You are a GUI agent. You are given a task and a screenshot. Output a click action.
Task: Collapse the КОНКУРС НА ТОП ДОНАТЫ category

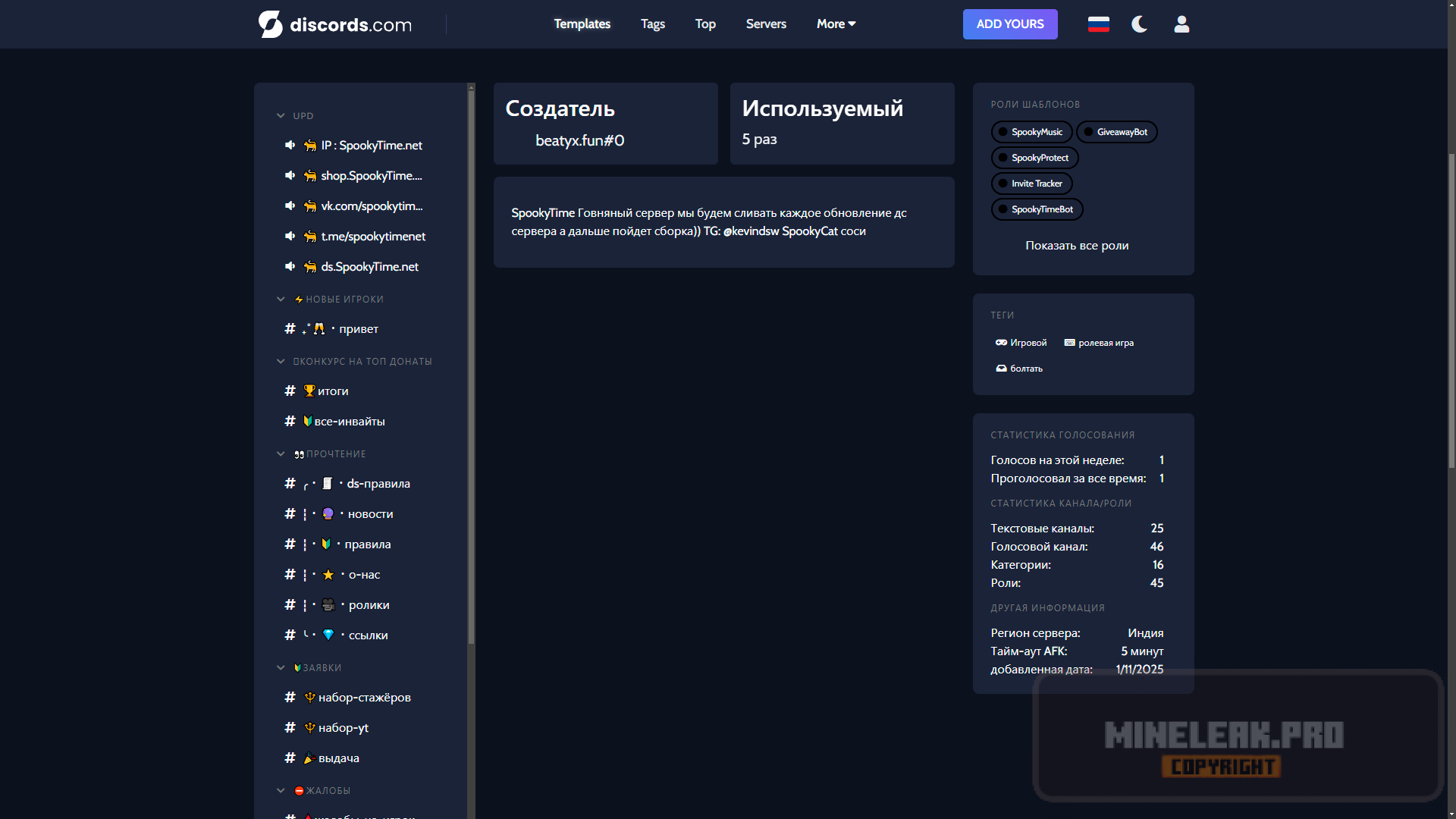click(281, 362)
